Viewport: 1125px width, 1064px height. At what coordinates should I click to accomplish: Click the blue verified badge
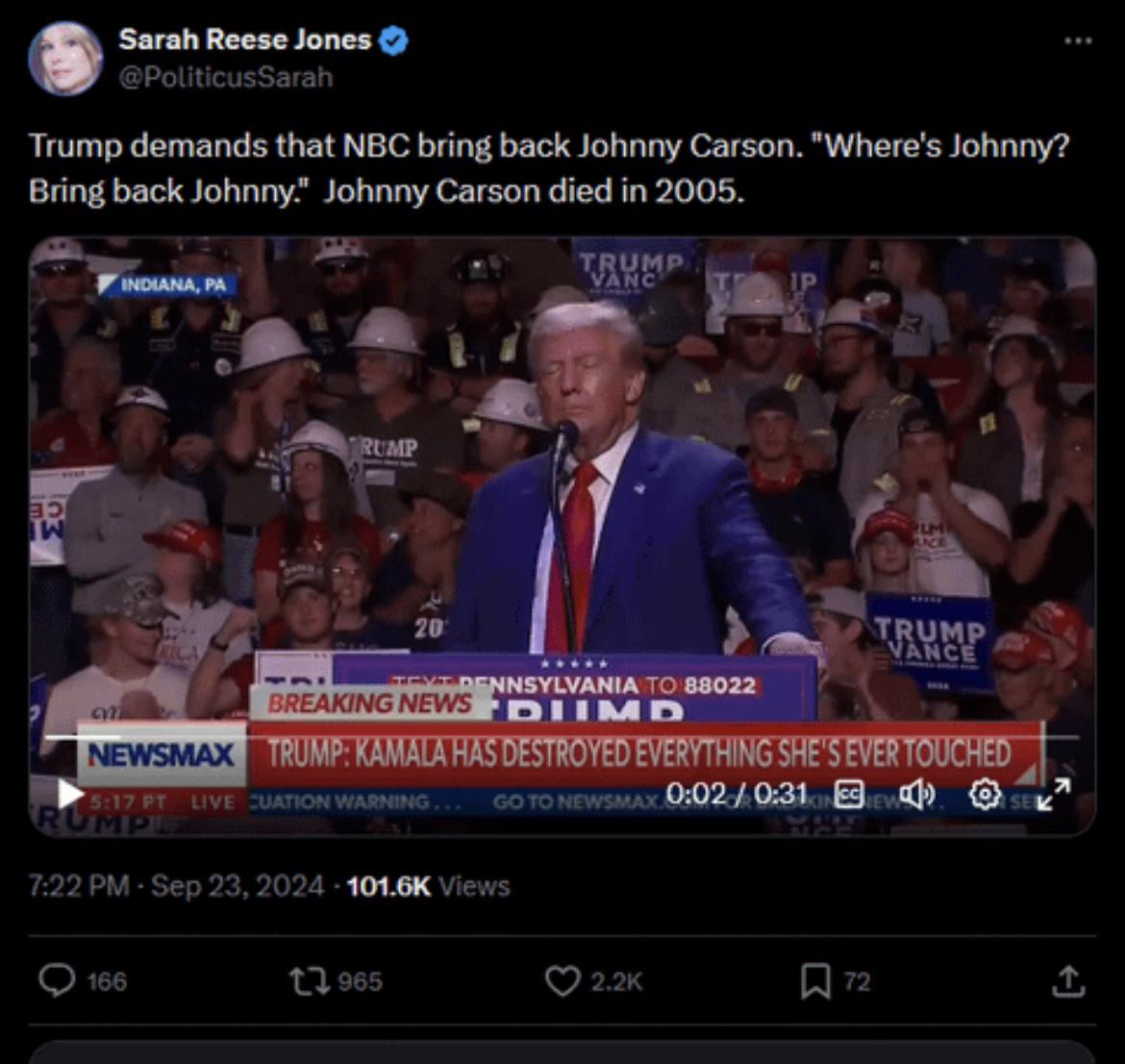pyautogui.click(x=393, y=40)
